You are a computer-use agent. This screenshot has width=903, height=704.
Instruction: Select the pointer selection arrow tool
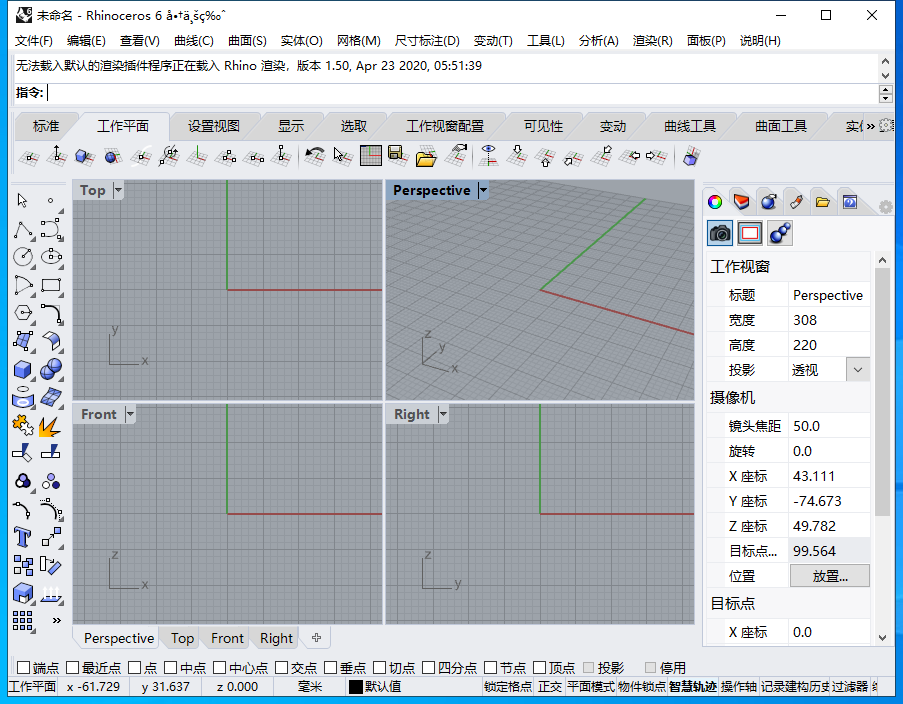point(22,200)
